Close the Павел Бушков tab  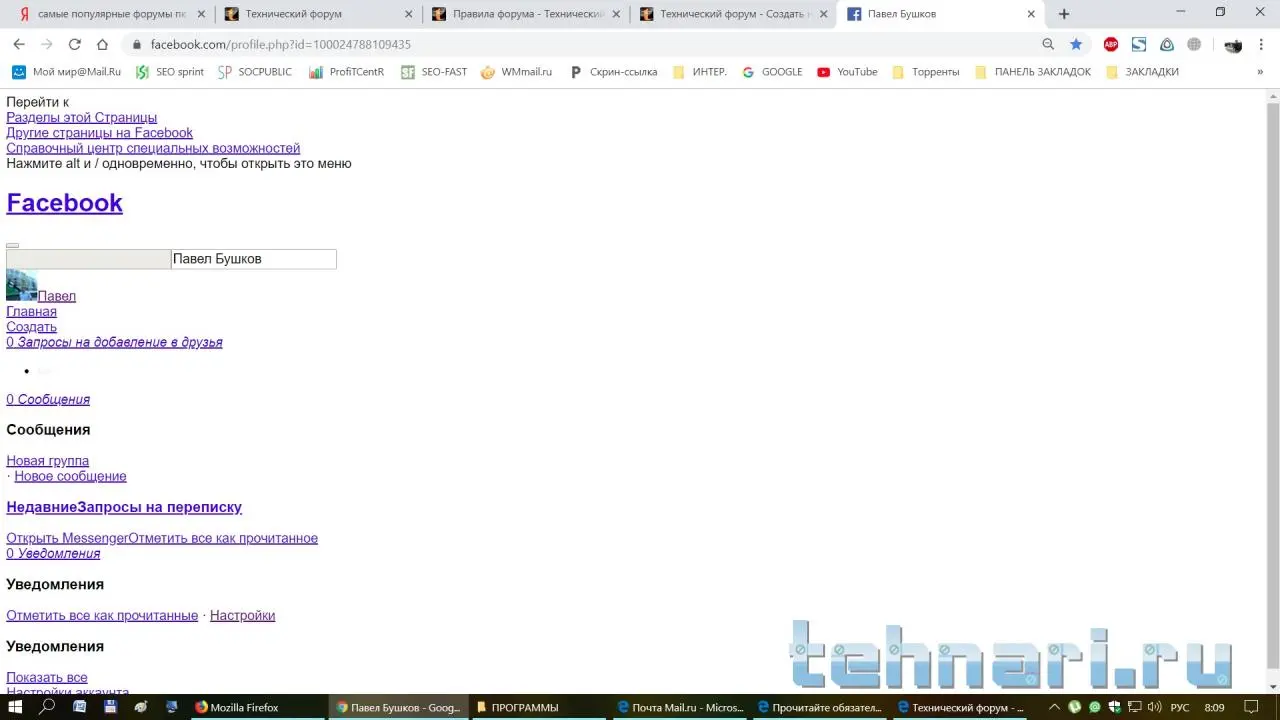1031,14
